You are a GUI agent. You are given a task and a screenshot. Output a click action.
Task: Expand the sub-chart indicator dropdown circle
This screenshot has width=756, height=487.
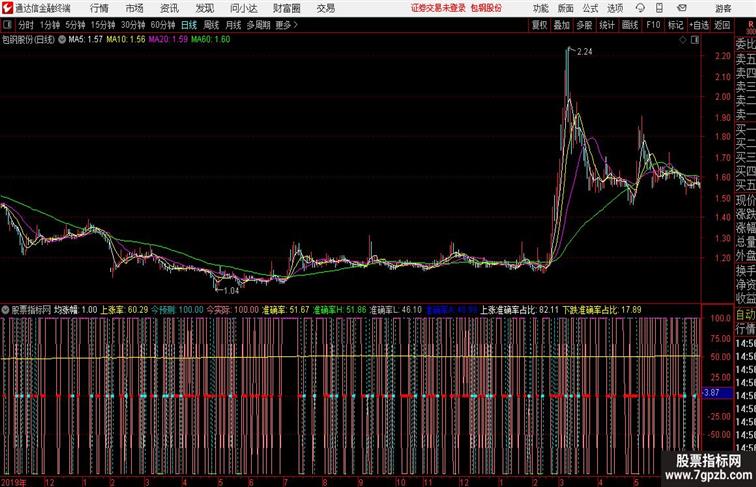click(x=5, y=310)
